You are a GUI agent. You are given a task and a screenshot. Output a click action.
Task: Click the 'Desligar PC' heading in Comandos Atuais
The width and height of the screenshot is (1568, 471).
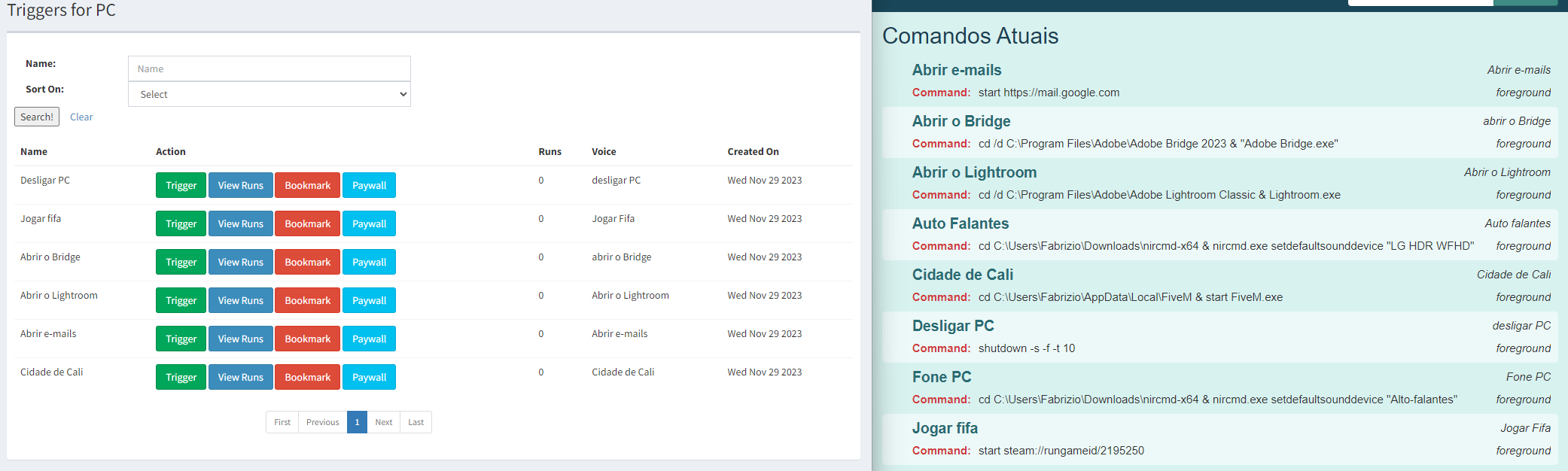953,326
